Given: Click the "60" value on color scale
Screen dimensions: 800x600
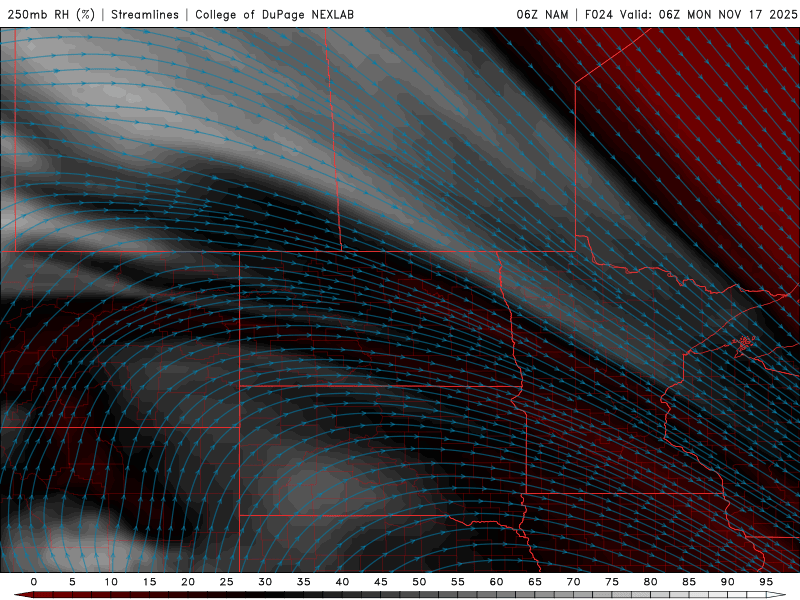Looking at the screenshot, I should point(496,582).
